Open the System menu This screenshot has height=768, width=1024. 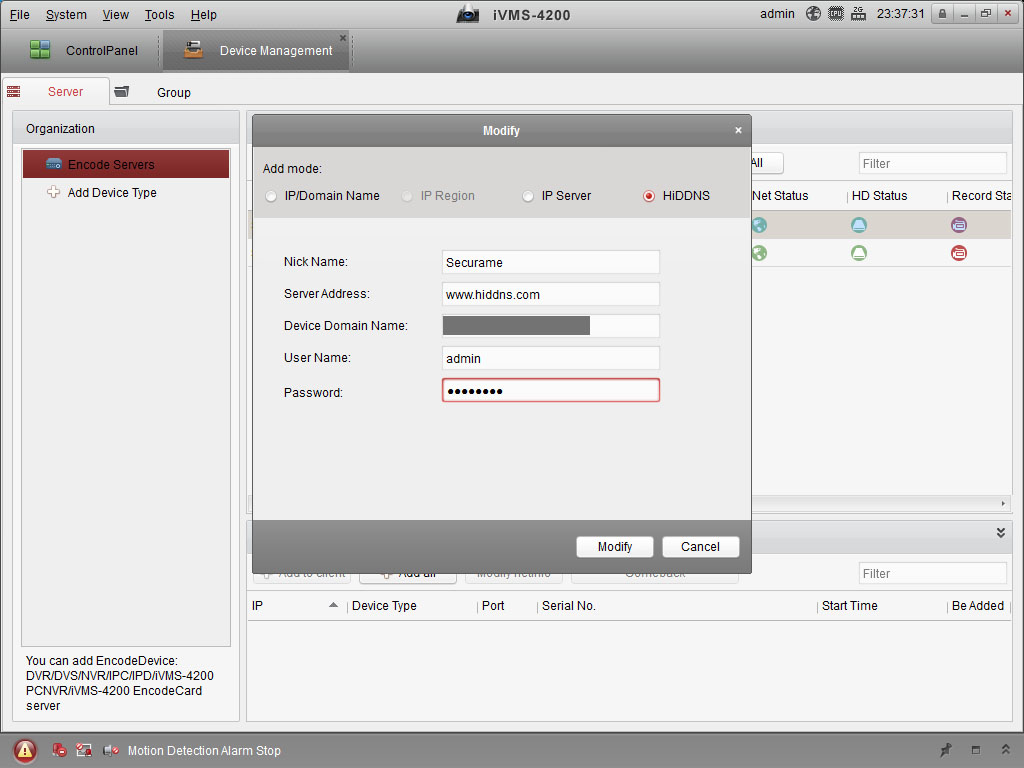point(66,14)
